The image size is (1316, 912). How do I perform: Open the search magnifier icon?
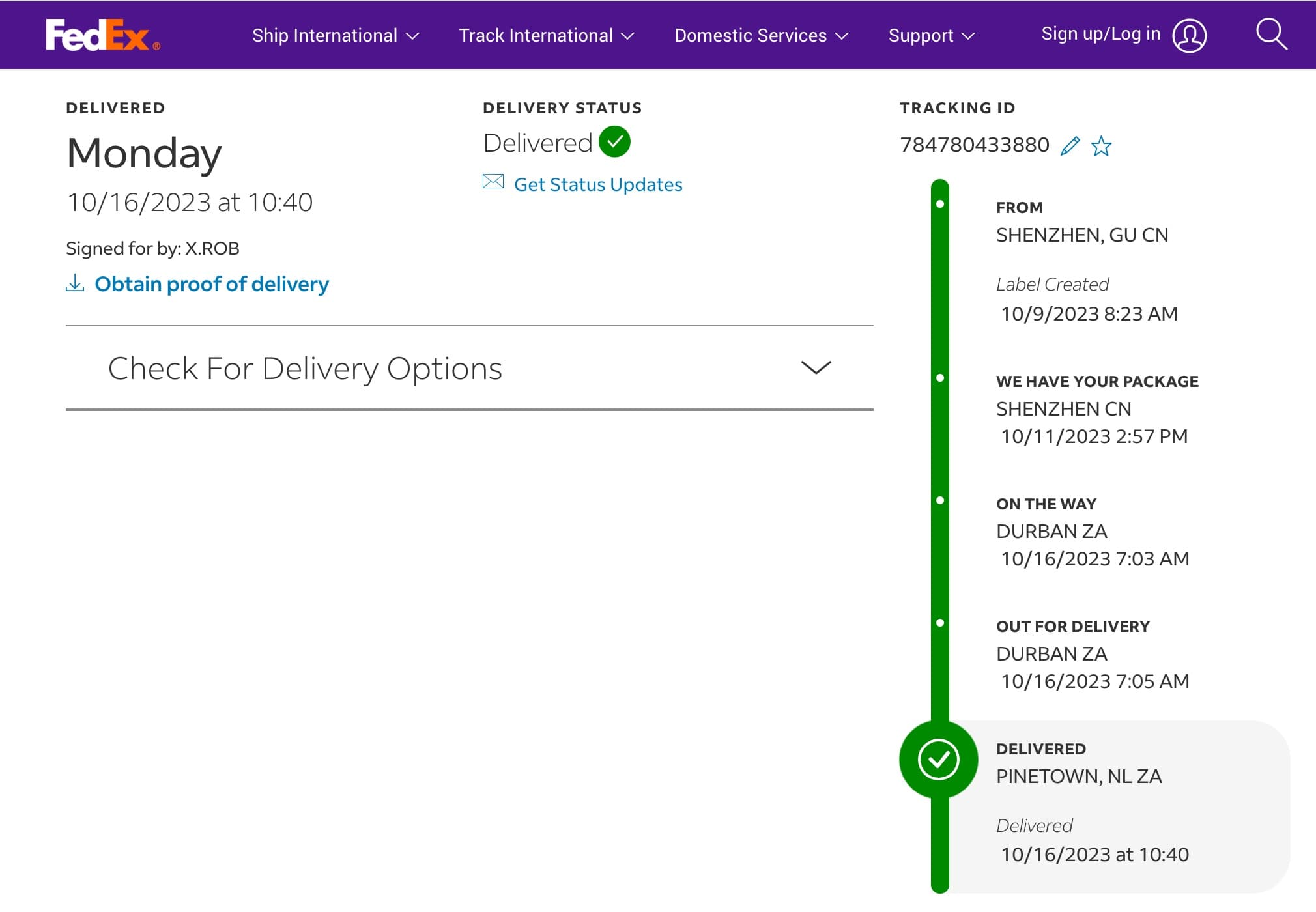point(1271,34)
